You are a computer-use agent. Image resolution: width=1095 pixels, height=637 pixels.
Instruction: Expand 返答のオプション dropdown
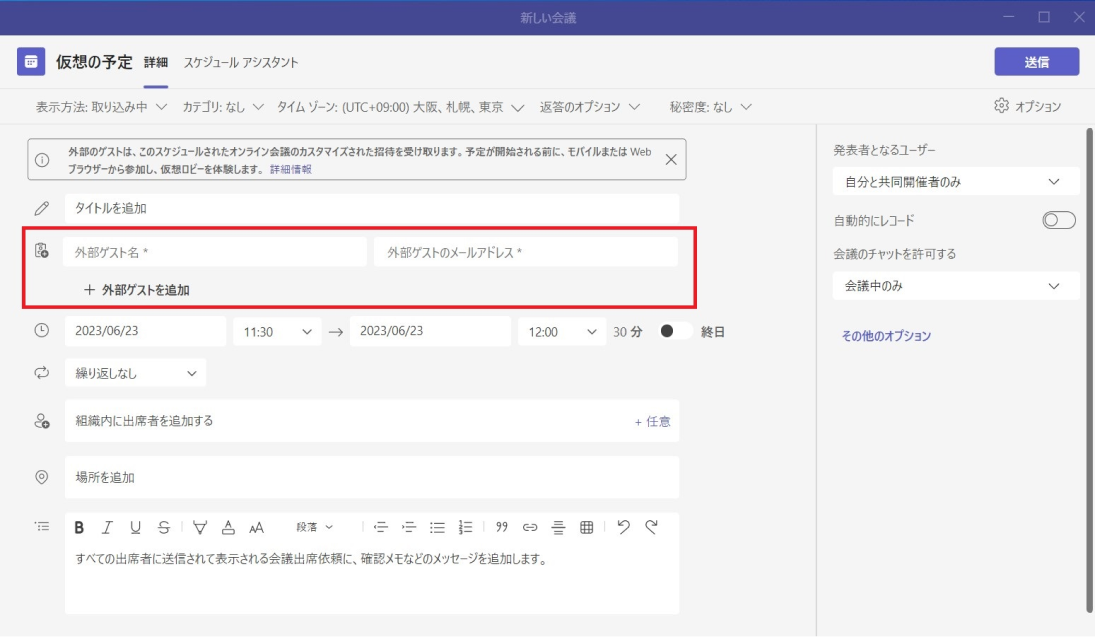pos(589,107)
